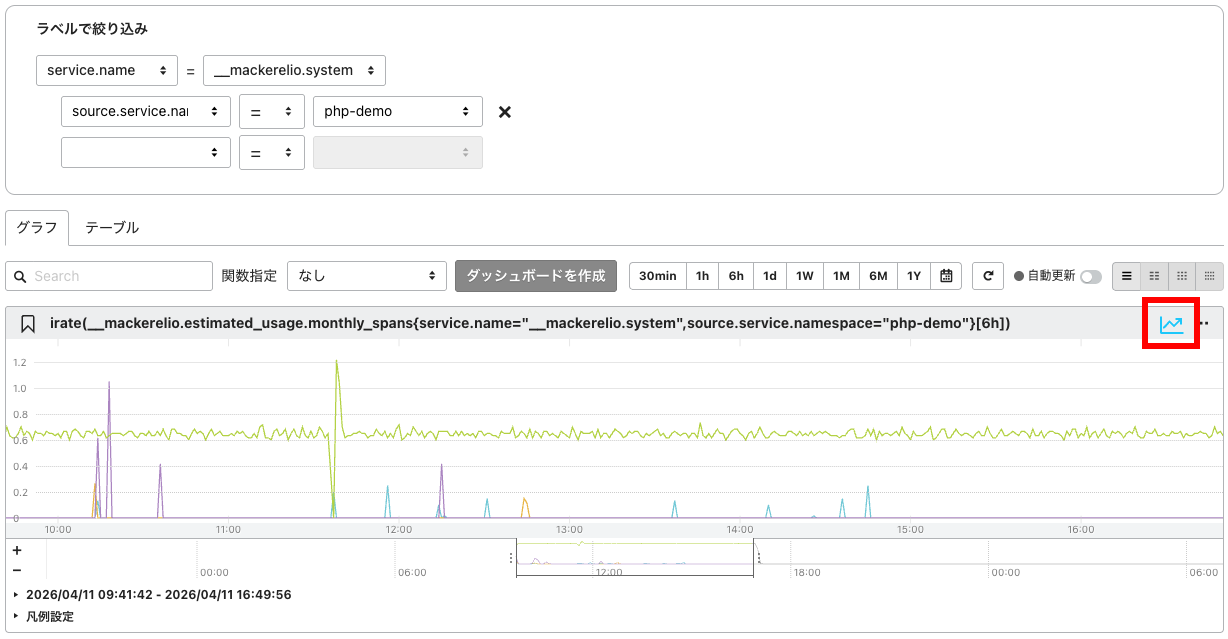Viewport: 1228px width, 639px height.
Task: Click the right handle of timeline range selector
Action: point(758,558)
